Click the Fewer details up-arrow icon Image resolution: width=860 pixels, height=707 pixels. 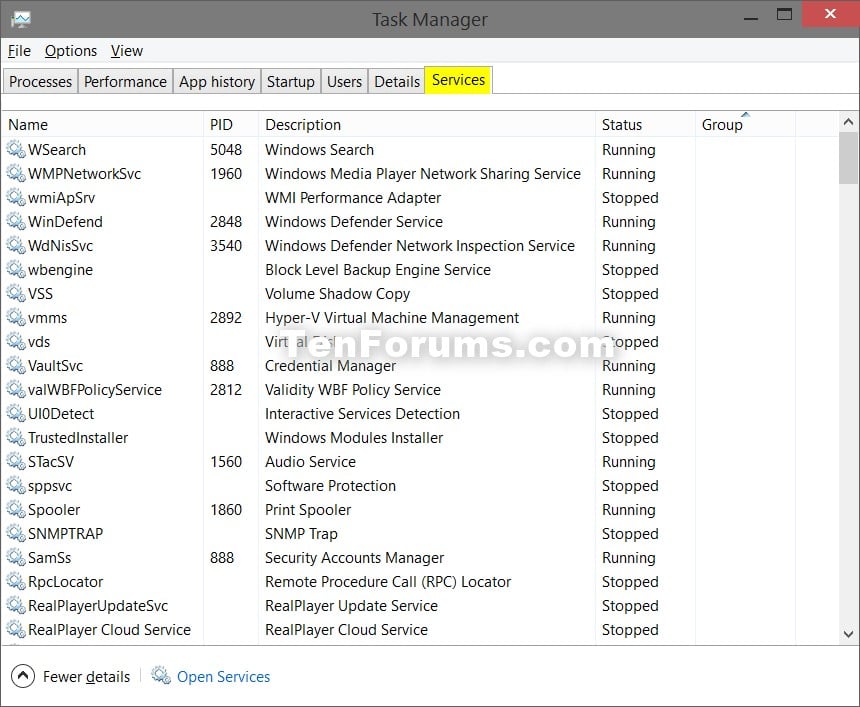point(22,676)
